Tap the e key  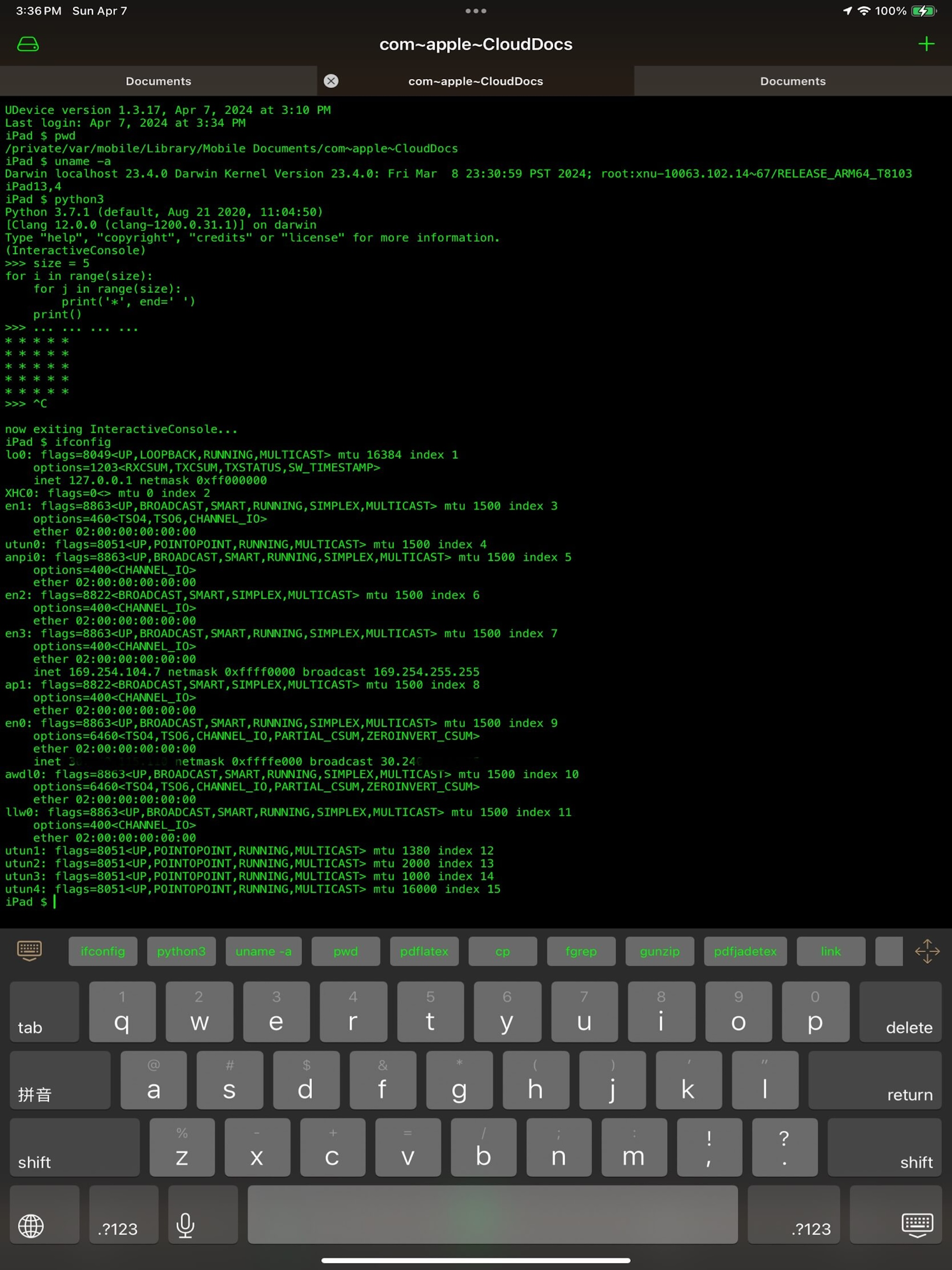276,1012
